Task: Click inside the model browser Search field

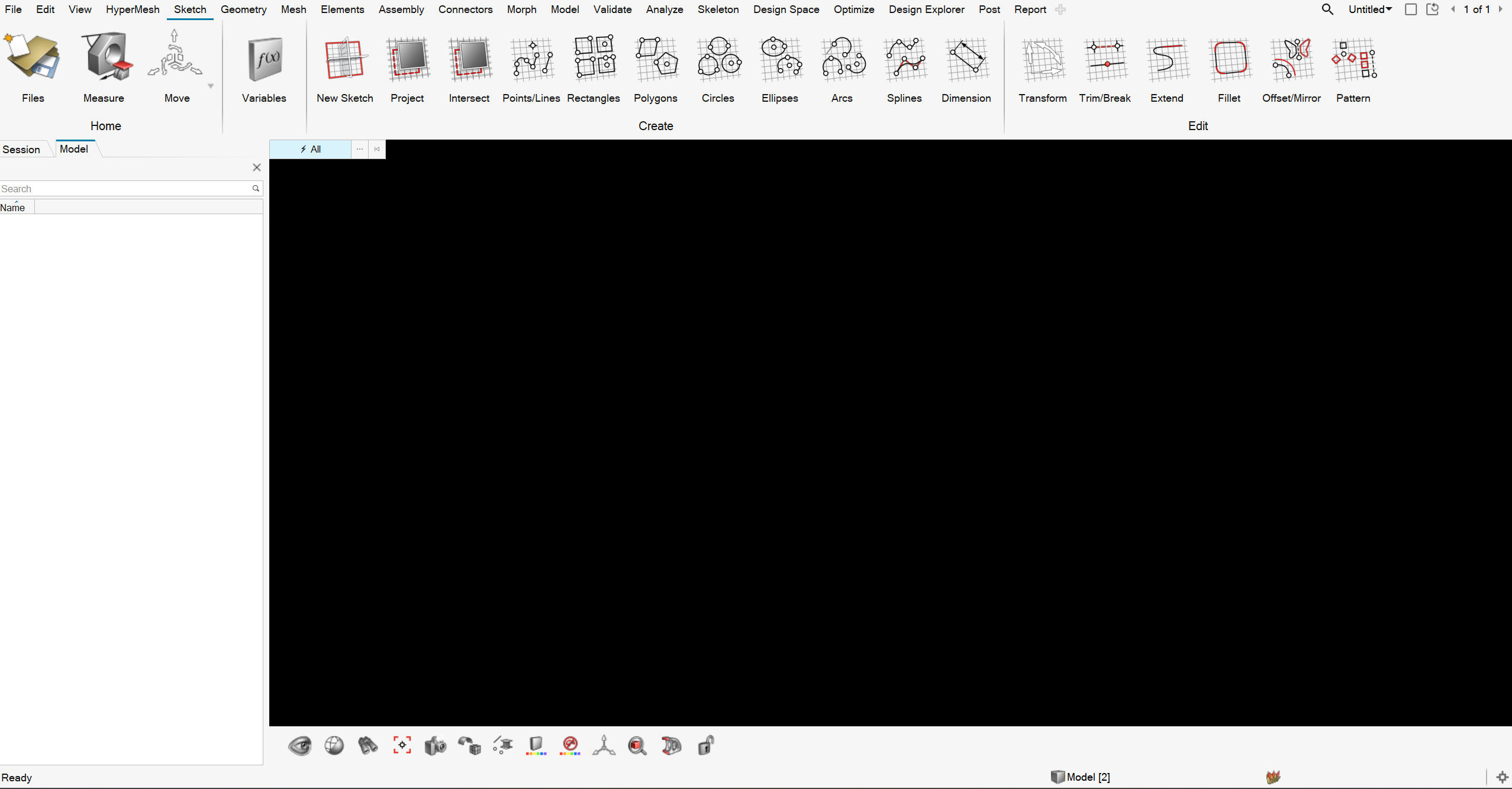Action: coord(118,188)
